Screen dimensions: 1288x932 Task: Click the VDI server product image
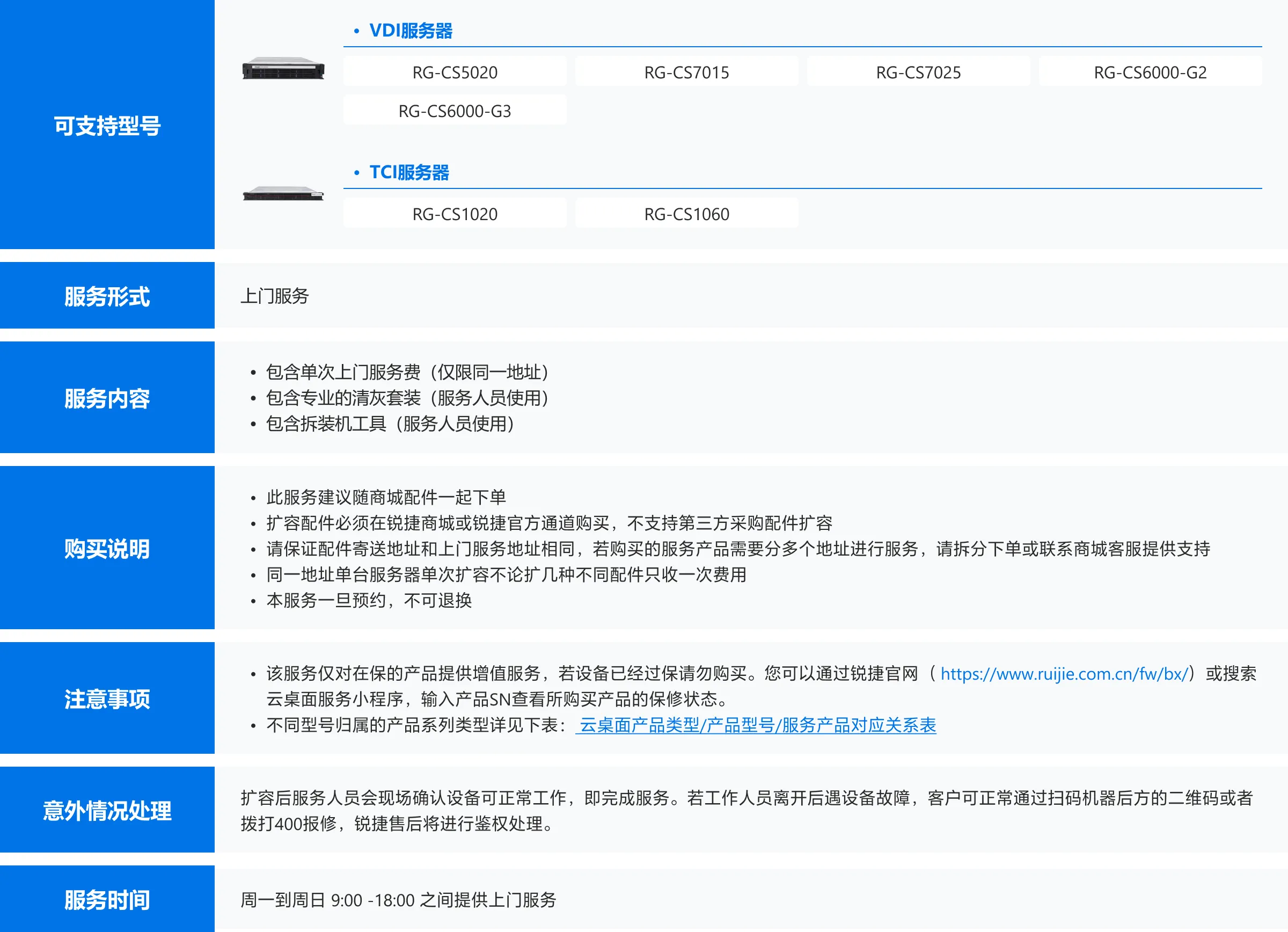coord(283,69)
